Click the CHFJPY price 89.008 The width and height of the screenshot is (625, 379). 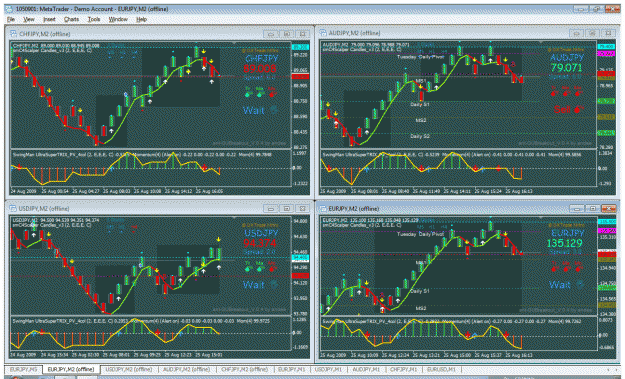coord(259,69)
